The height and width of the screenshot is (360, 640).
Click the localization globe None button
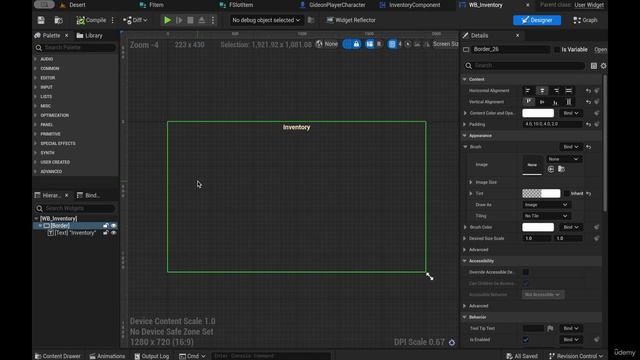[327, 44]
